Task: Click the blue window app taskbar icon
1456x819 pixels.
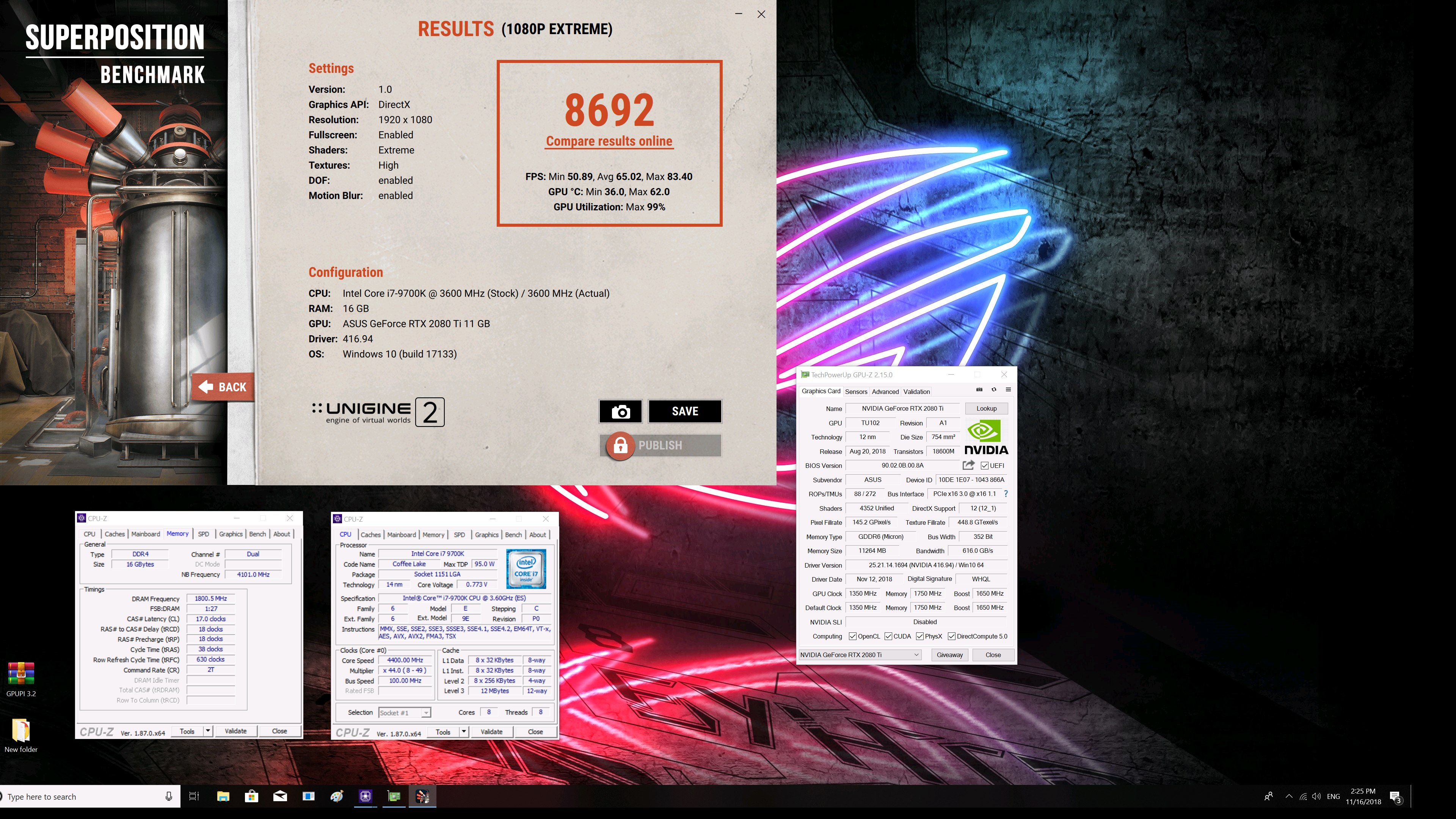Action: tap(309, 796)
